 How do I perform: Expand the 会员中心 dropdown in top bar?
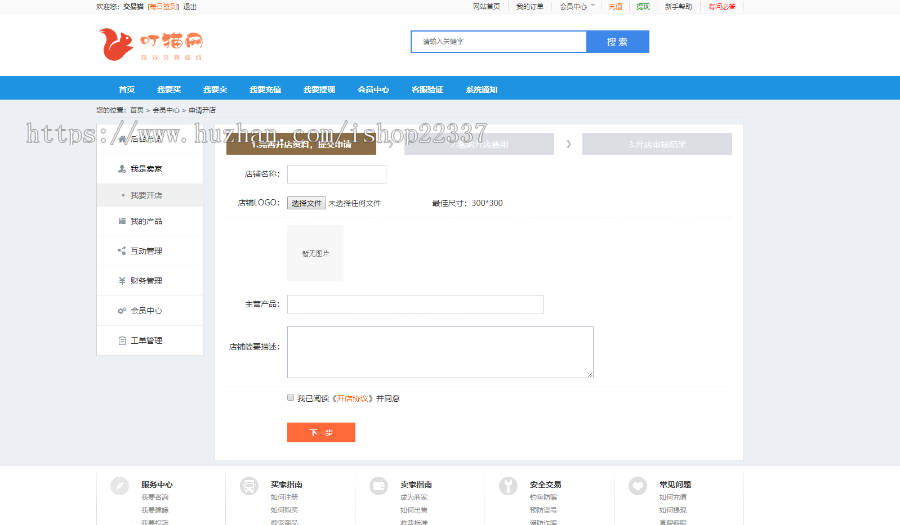pyautogui.click(x=577, y=6)
